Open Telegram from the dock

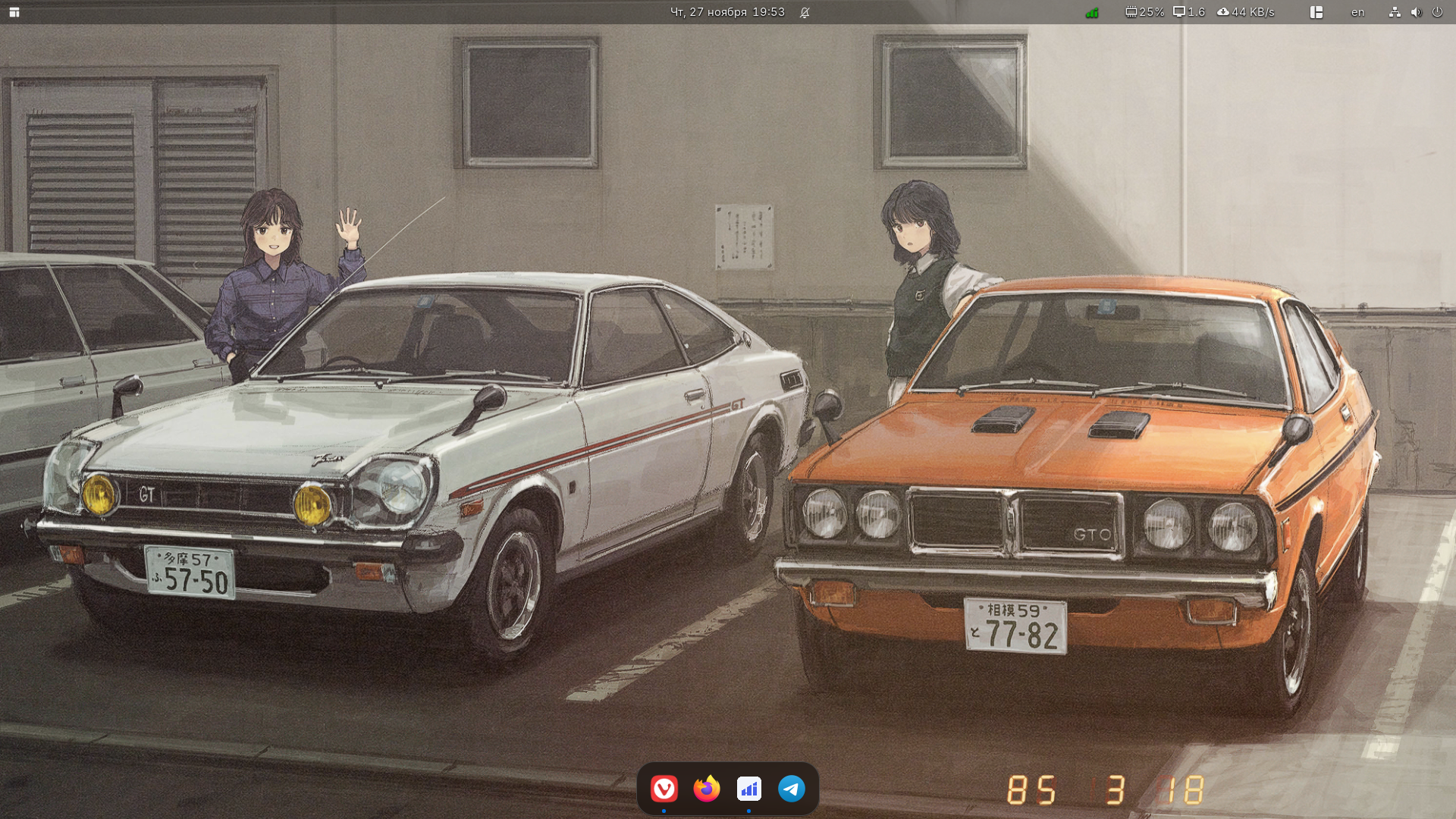coord(792,789)
